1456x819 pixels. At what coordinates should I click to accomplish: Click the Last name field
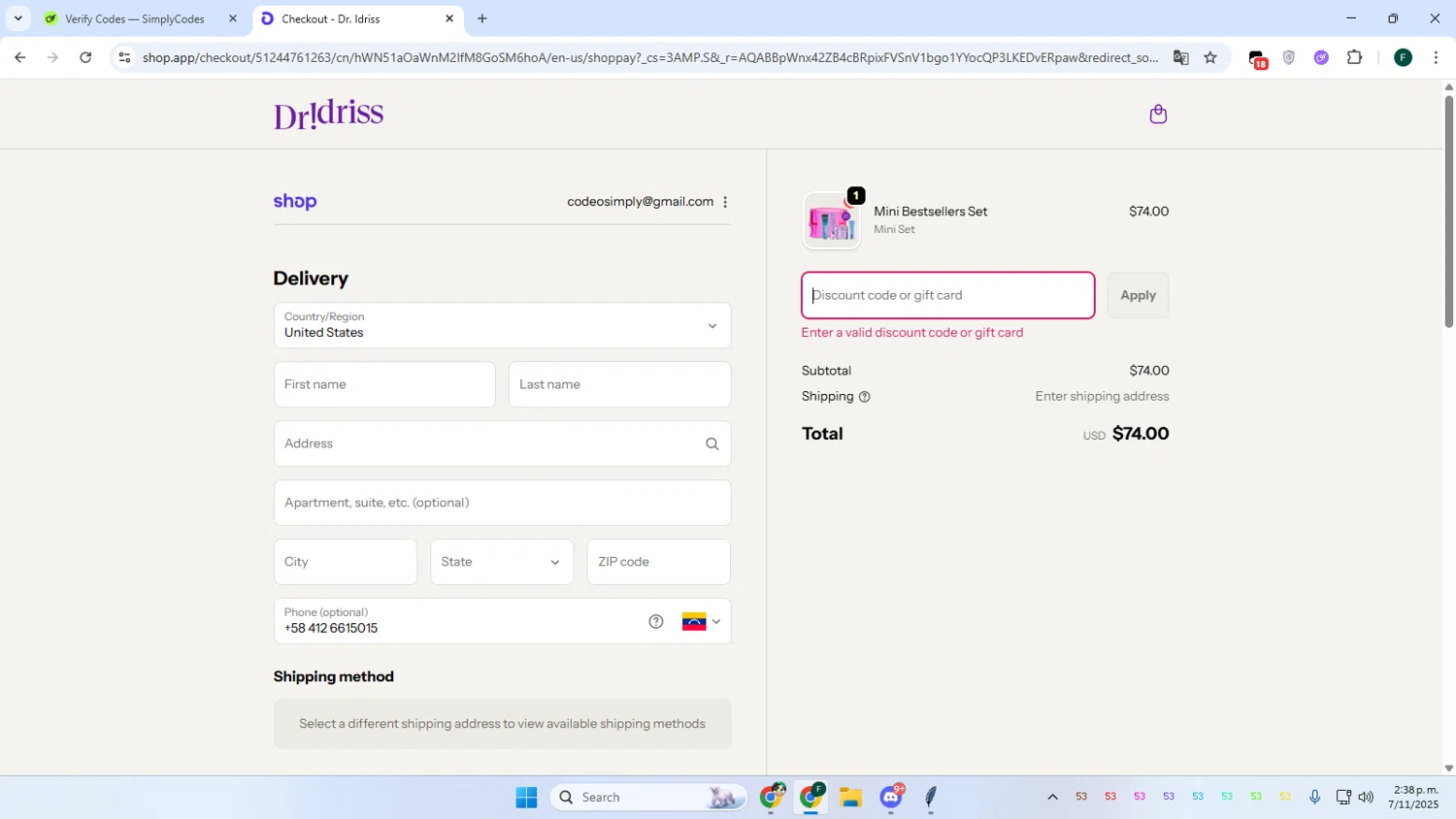(x=619, y=384)
